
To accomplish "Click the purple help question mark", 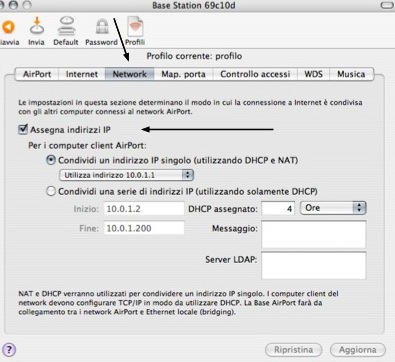I will point(9,350).
